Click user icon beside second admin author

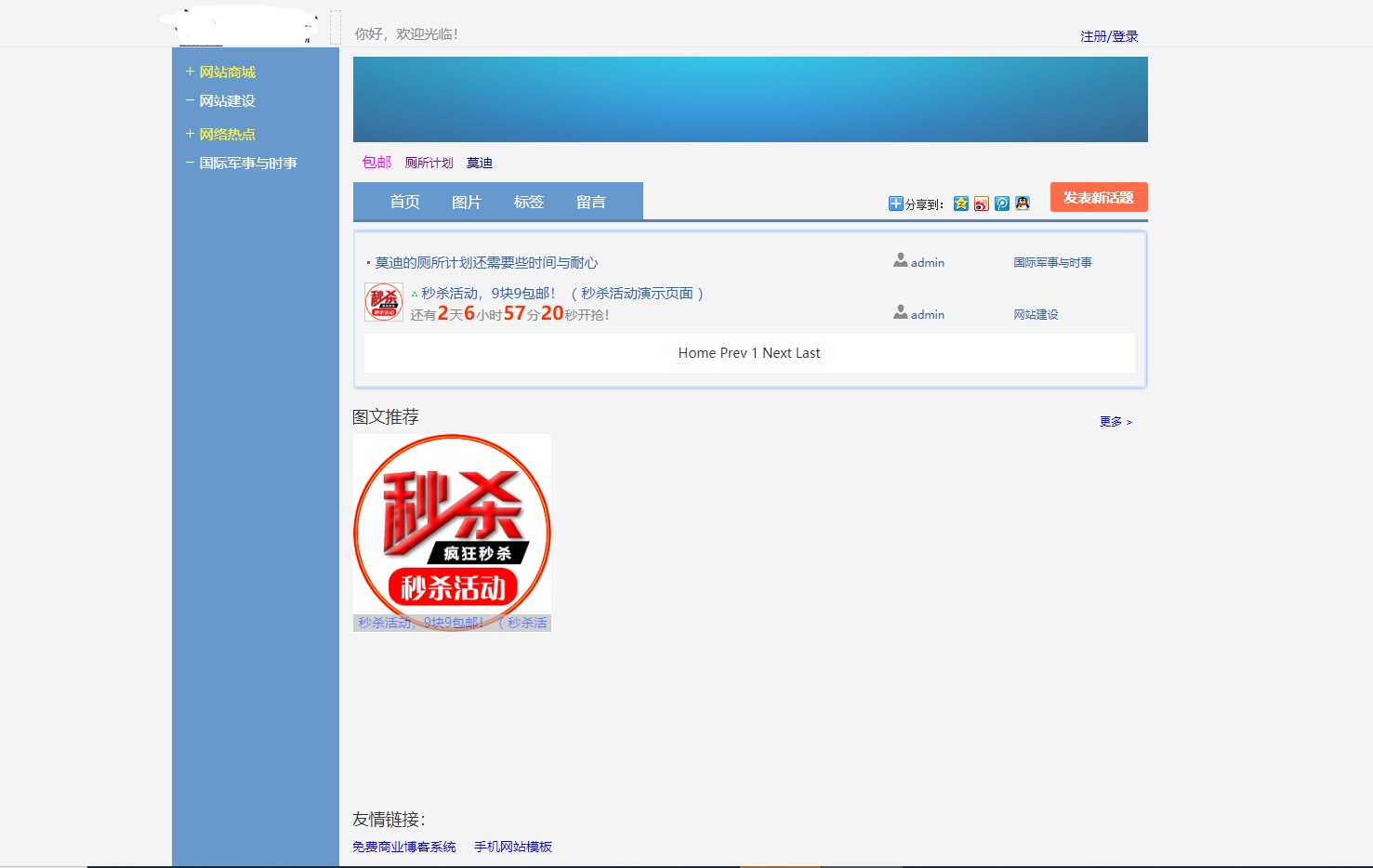900,313
